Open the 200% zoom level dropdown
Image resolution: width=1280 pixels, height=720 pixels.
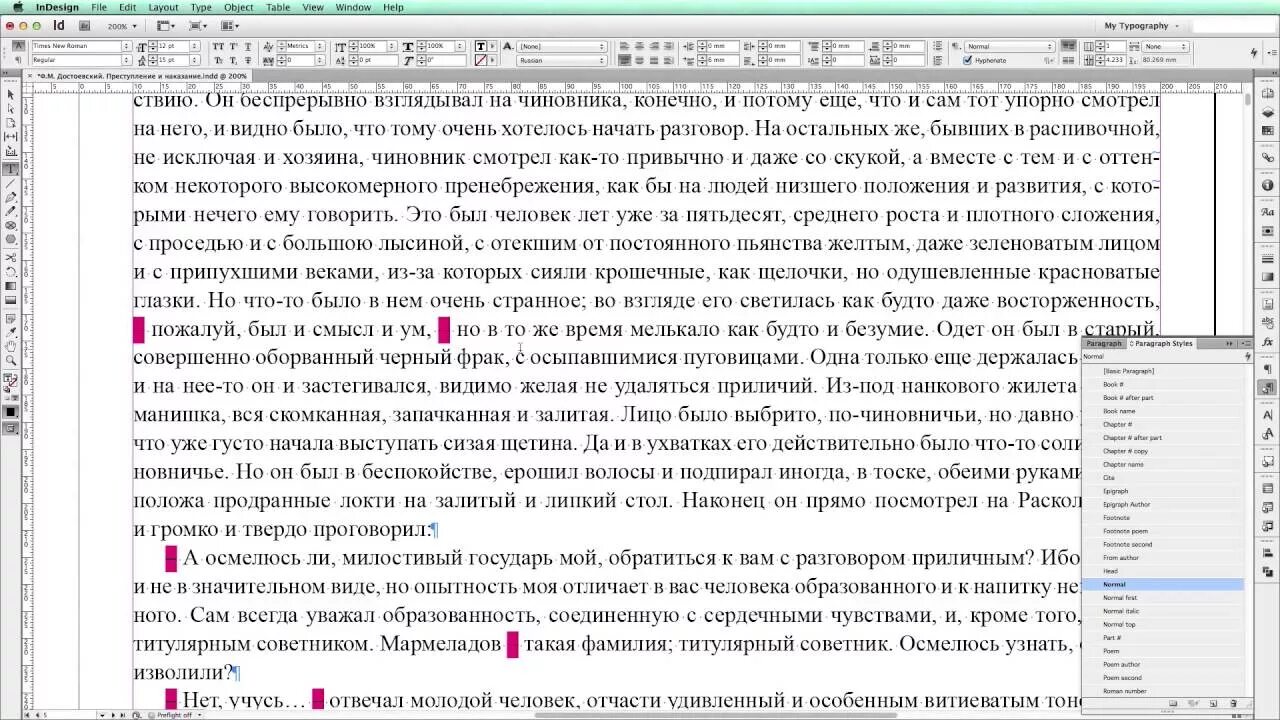tap(122, 26)
